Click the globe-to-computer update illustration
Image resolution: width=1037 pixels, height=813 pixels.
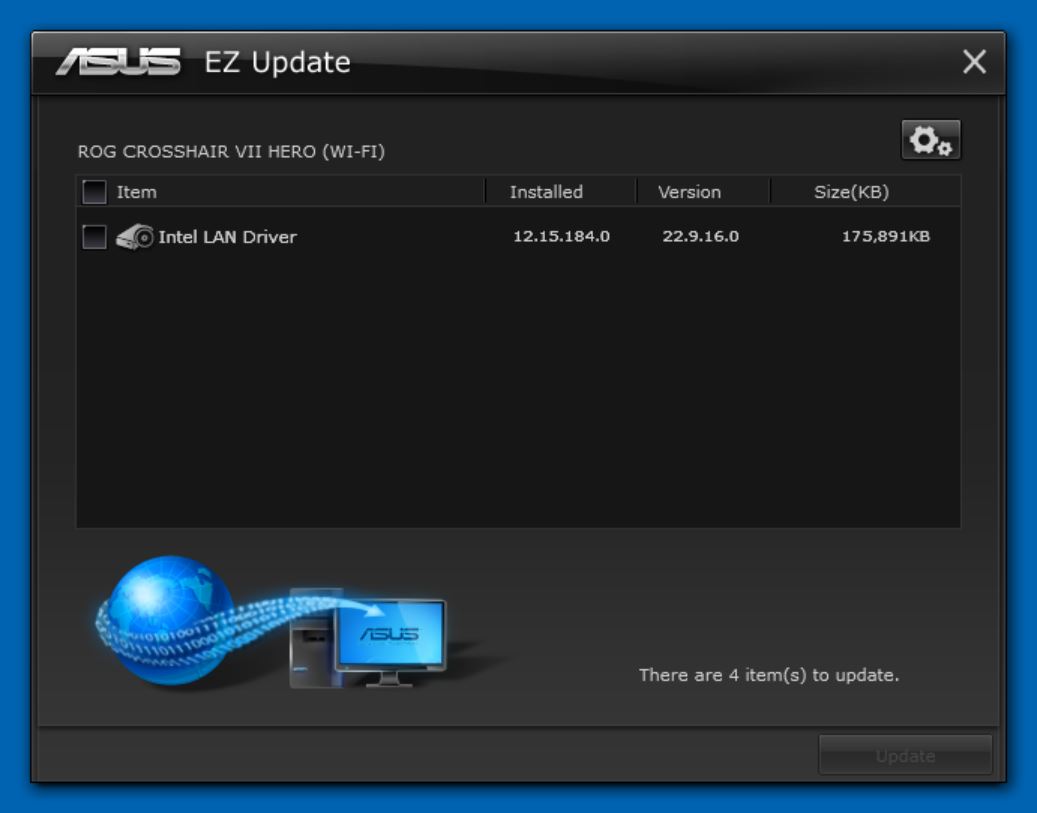[271, 622]
